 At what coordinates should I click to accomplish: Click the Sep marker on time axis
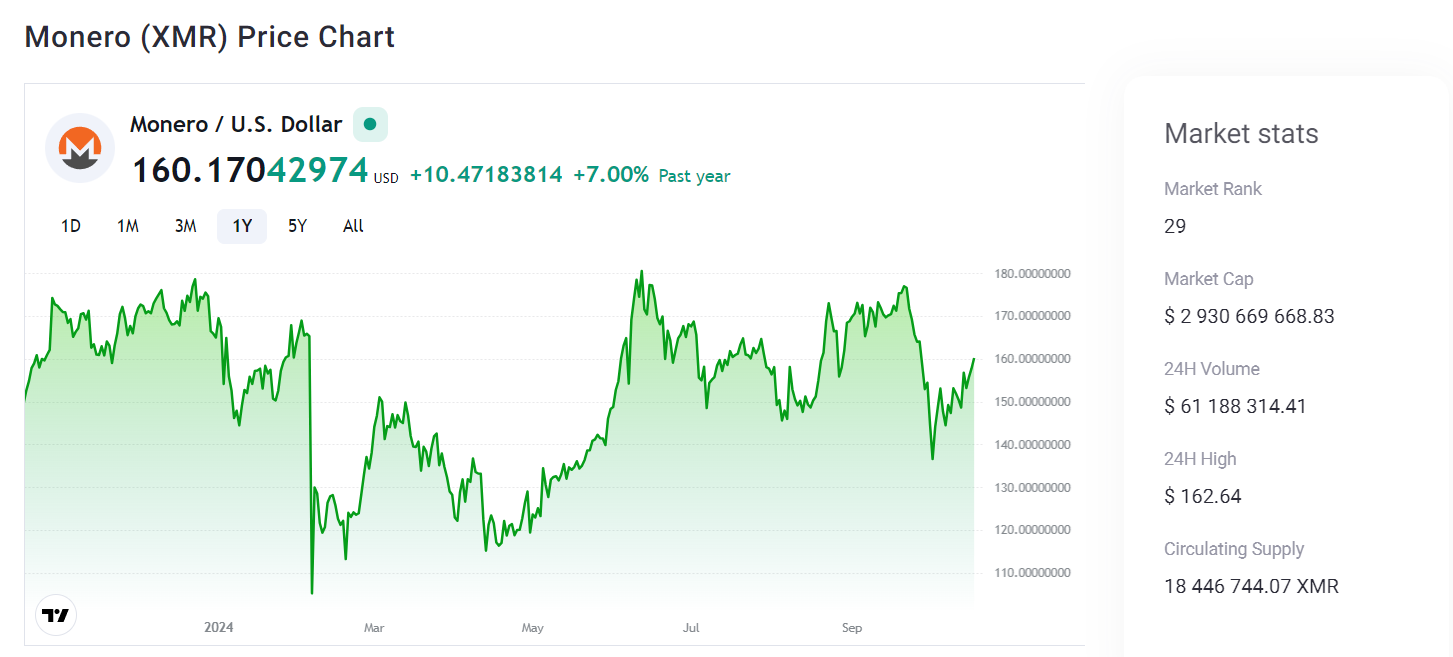[851, 628]
